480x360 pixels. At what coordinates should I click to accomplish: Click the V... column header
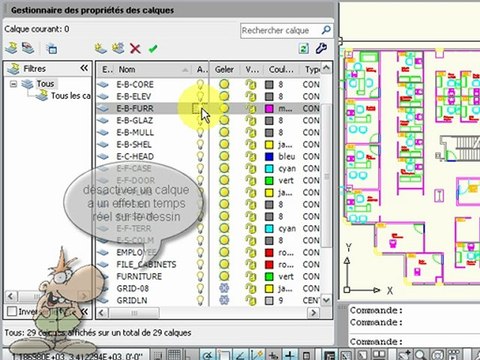252,69
